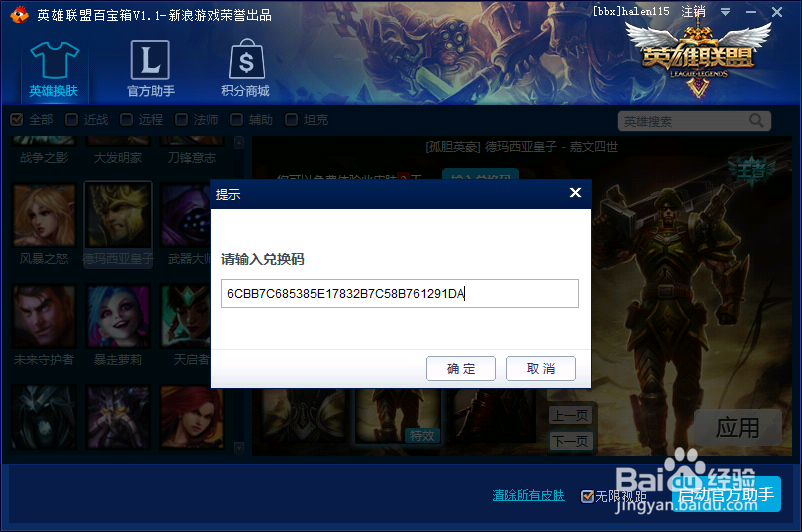This screenshot has height=532, width=802.
Task: Enable the 辅助 filter checkbox
Action: coord(236,120)
